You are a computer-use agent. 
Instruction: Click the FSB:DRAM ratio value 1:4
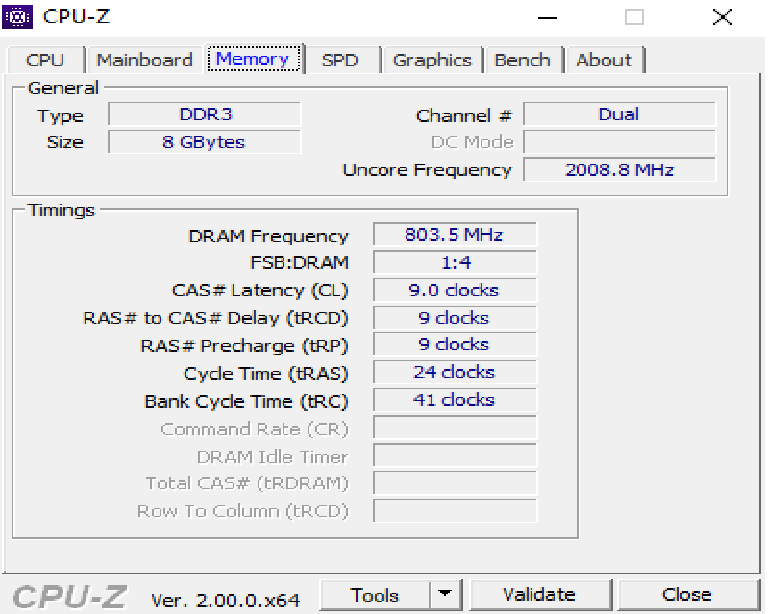coord(455,262)
